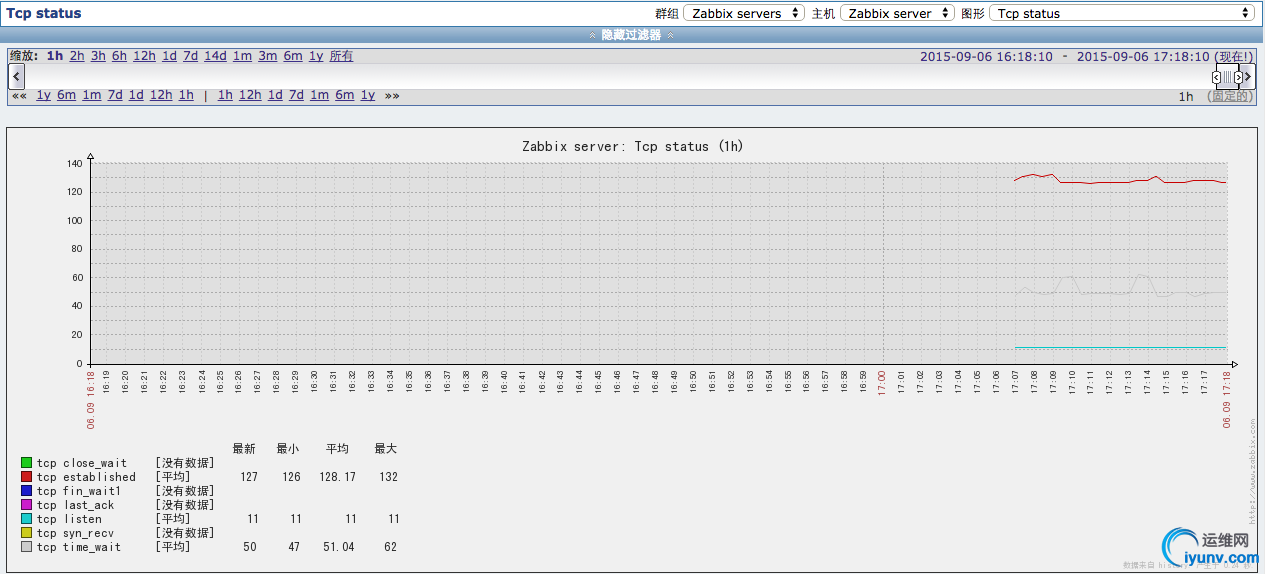Click the cyan tcp listen legend swatch

[x=27, y=519]
